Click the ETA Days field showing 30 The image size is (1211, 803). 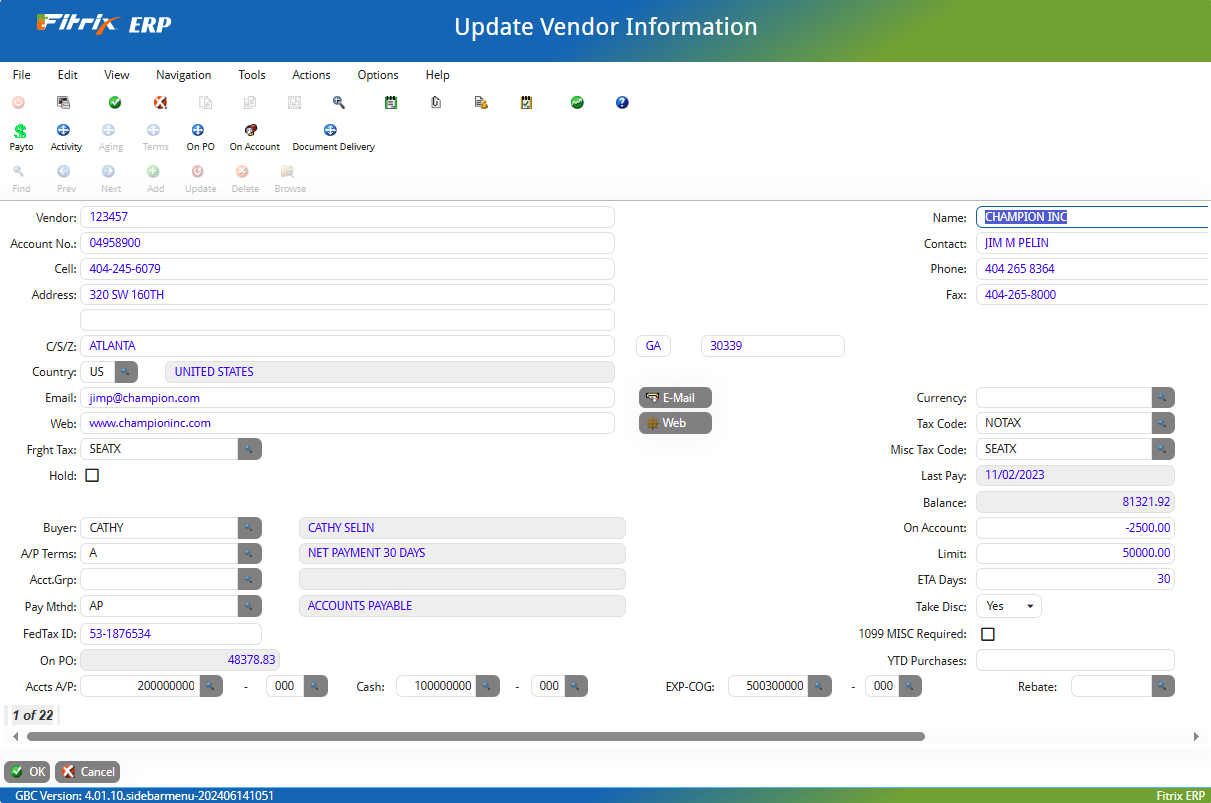coord(1075,580)
